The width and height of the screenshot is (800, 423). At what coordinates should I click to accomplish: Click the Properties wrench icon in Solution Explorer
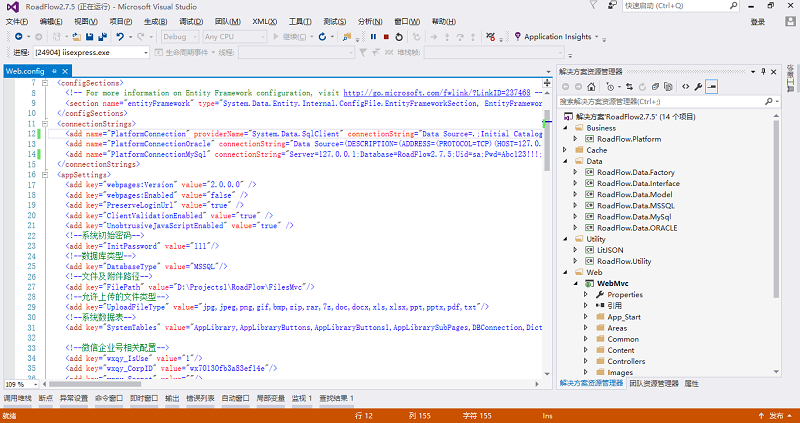pos(697,87)
